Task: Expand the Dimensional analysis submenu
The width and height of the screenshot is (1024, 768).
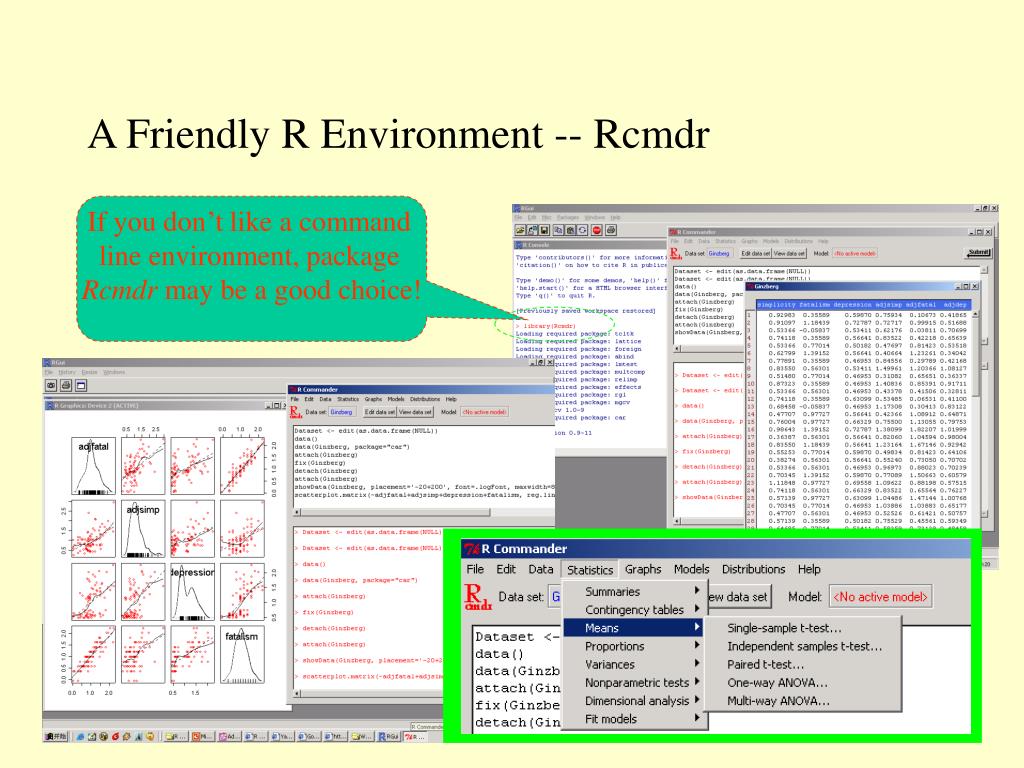Action: coord(635,701)
